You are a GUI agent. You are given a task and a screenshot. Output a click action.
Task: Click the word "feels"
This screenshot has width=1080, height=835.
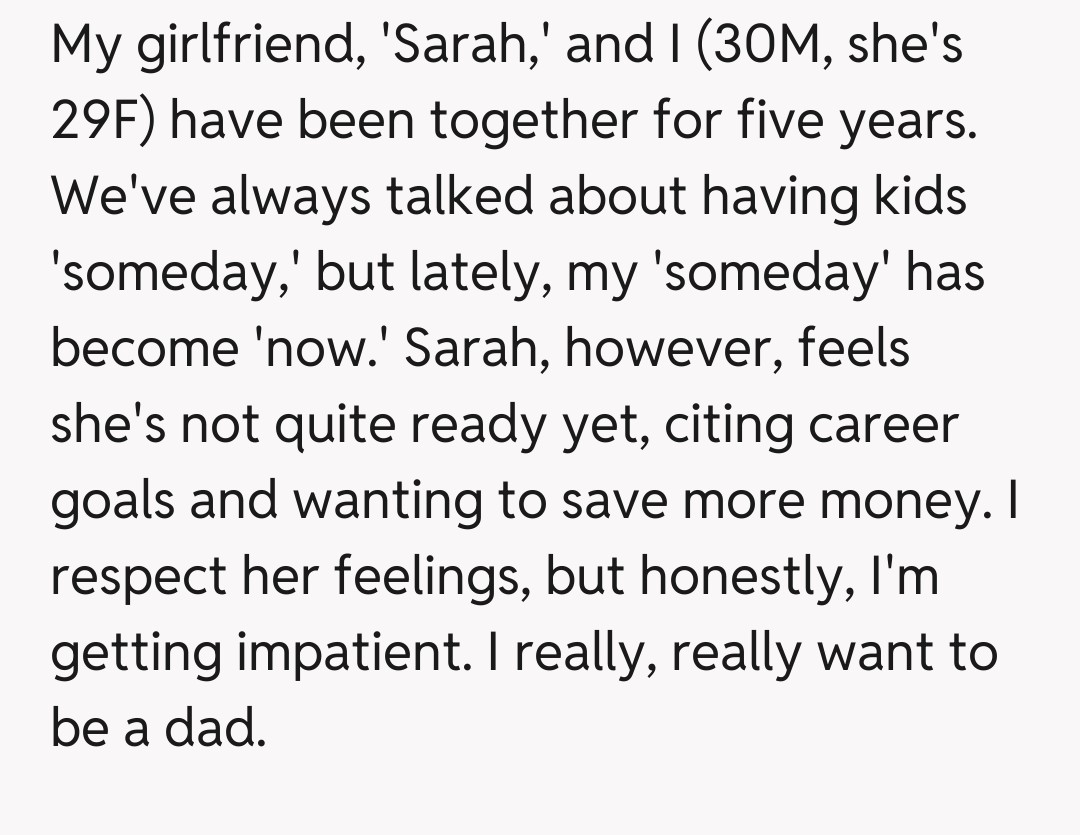[x=853, y=350]
